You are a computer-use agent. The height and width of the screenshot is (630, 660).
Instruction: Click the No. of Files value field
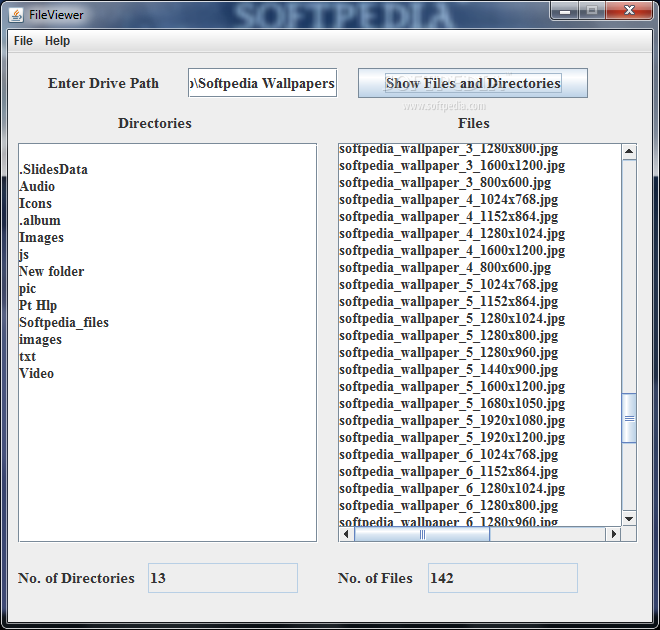(x=503, y=578)
